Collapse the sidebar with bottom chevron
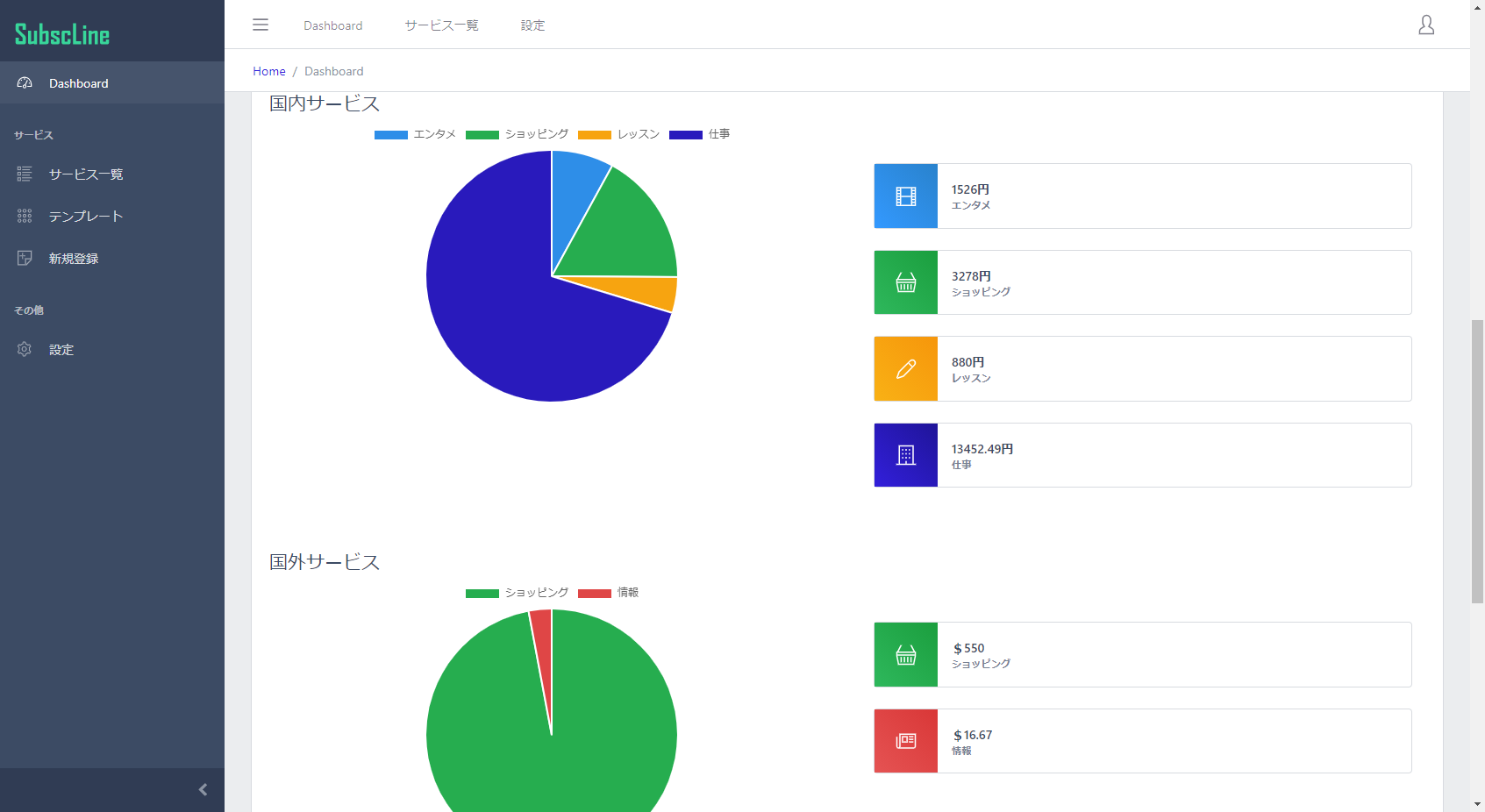The width and height of the screenshot is (1485, 812). coord(203,789)
